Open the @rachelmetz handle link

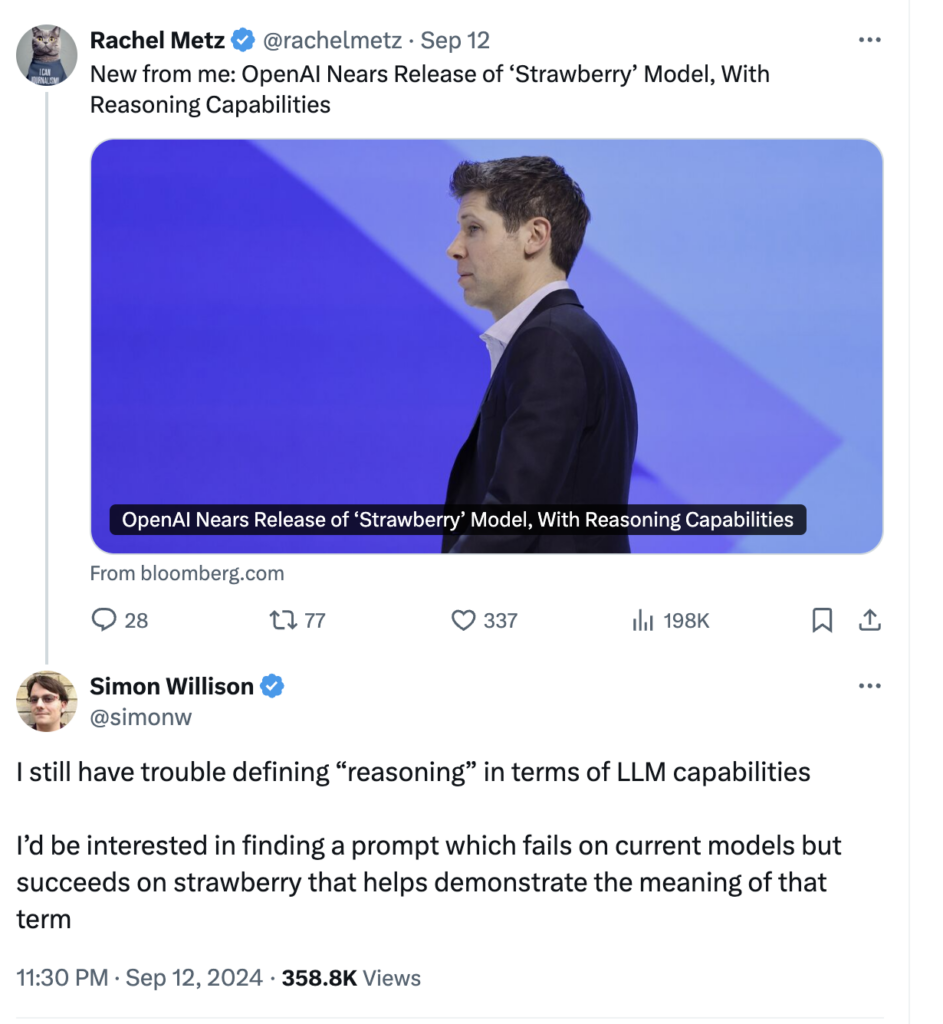pos(332,40)
